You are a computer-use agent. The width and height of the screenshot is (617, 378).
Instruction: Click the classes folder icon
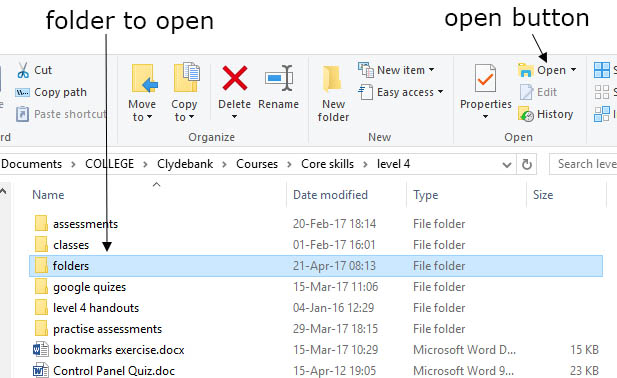[41, 244]
